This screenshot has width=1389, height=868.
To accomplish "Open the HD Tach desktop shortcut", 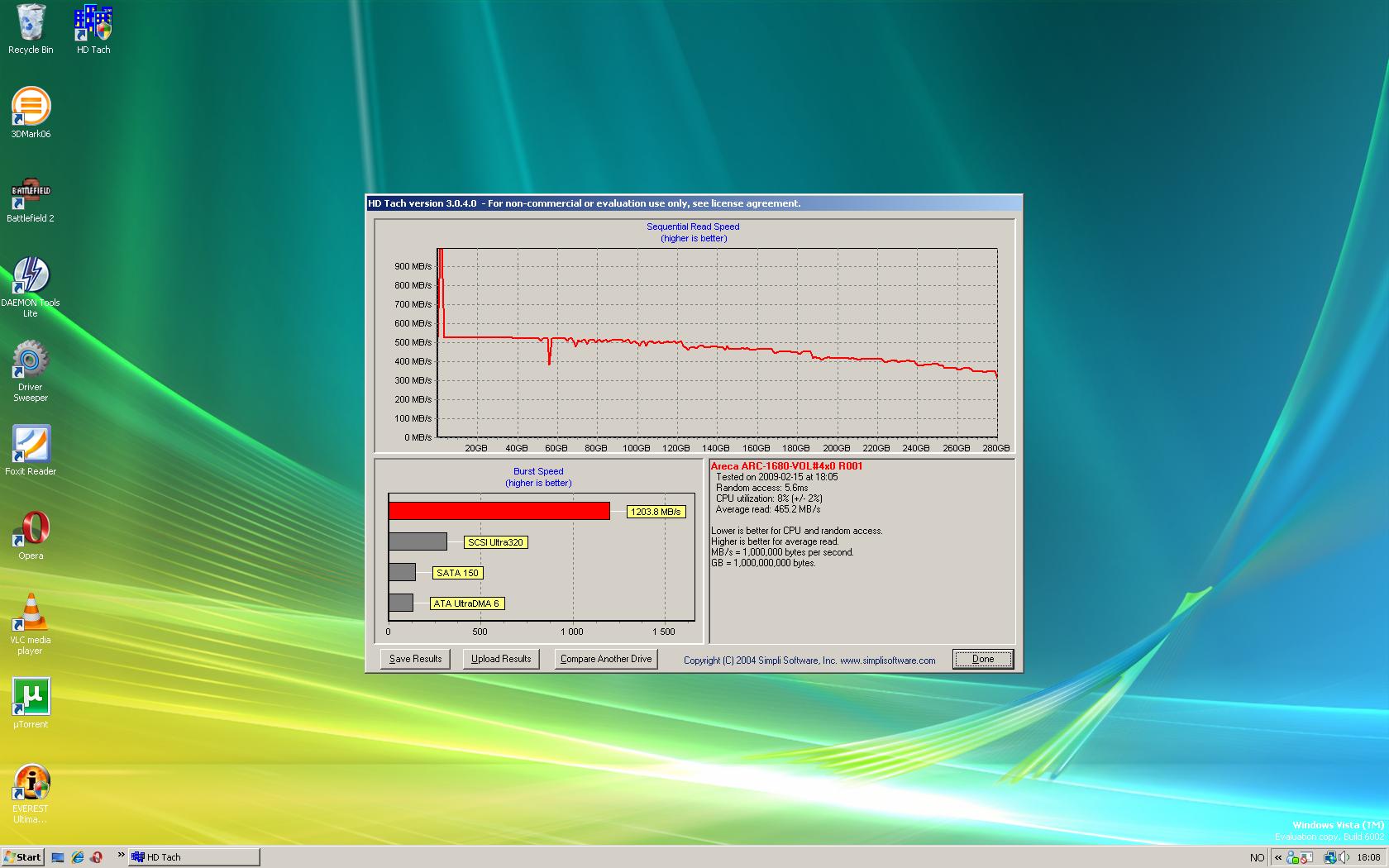I will point(93,30).
